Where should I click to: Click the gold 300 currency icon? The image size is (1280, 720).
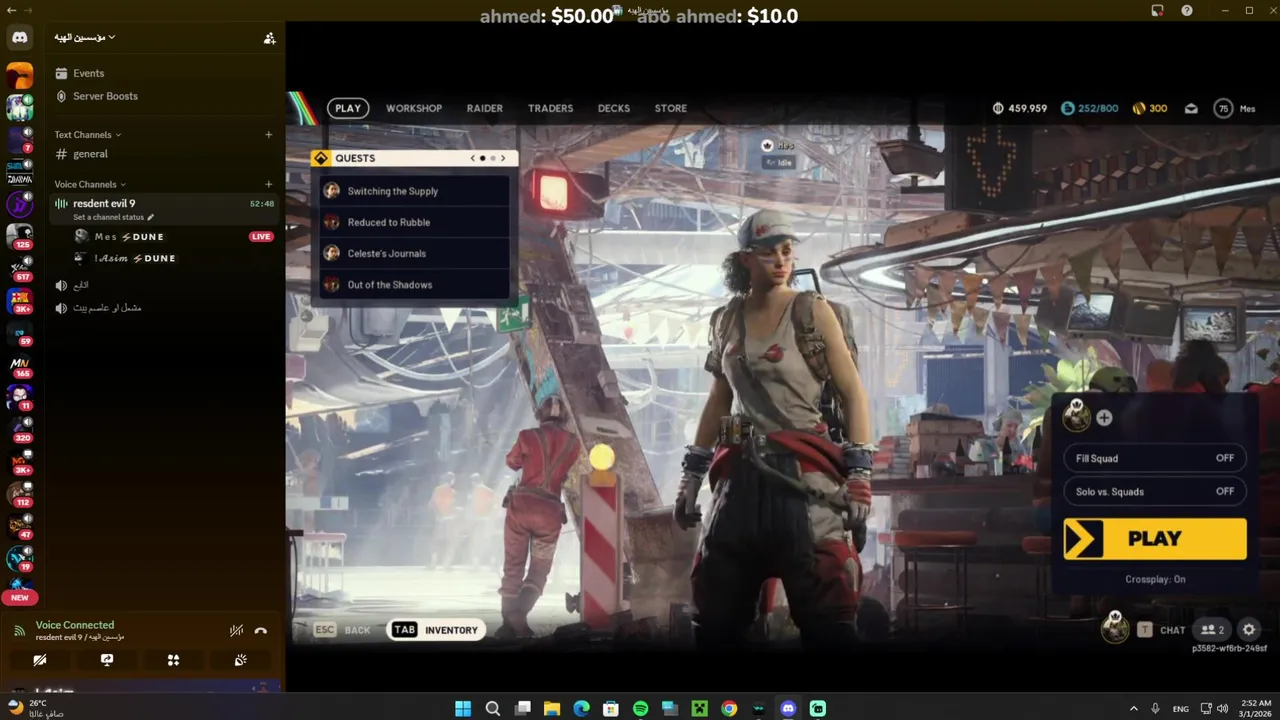[x=1138, y=108]
